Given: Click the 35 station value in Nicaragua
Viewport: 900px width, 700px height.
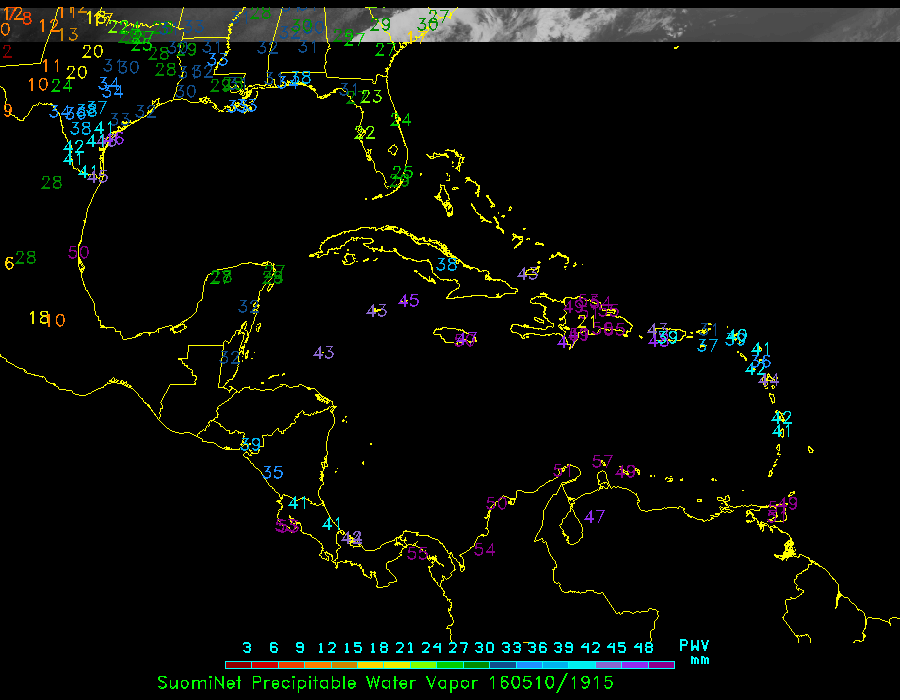Looking at the screenshot, I should click(x=272, y=472).
